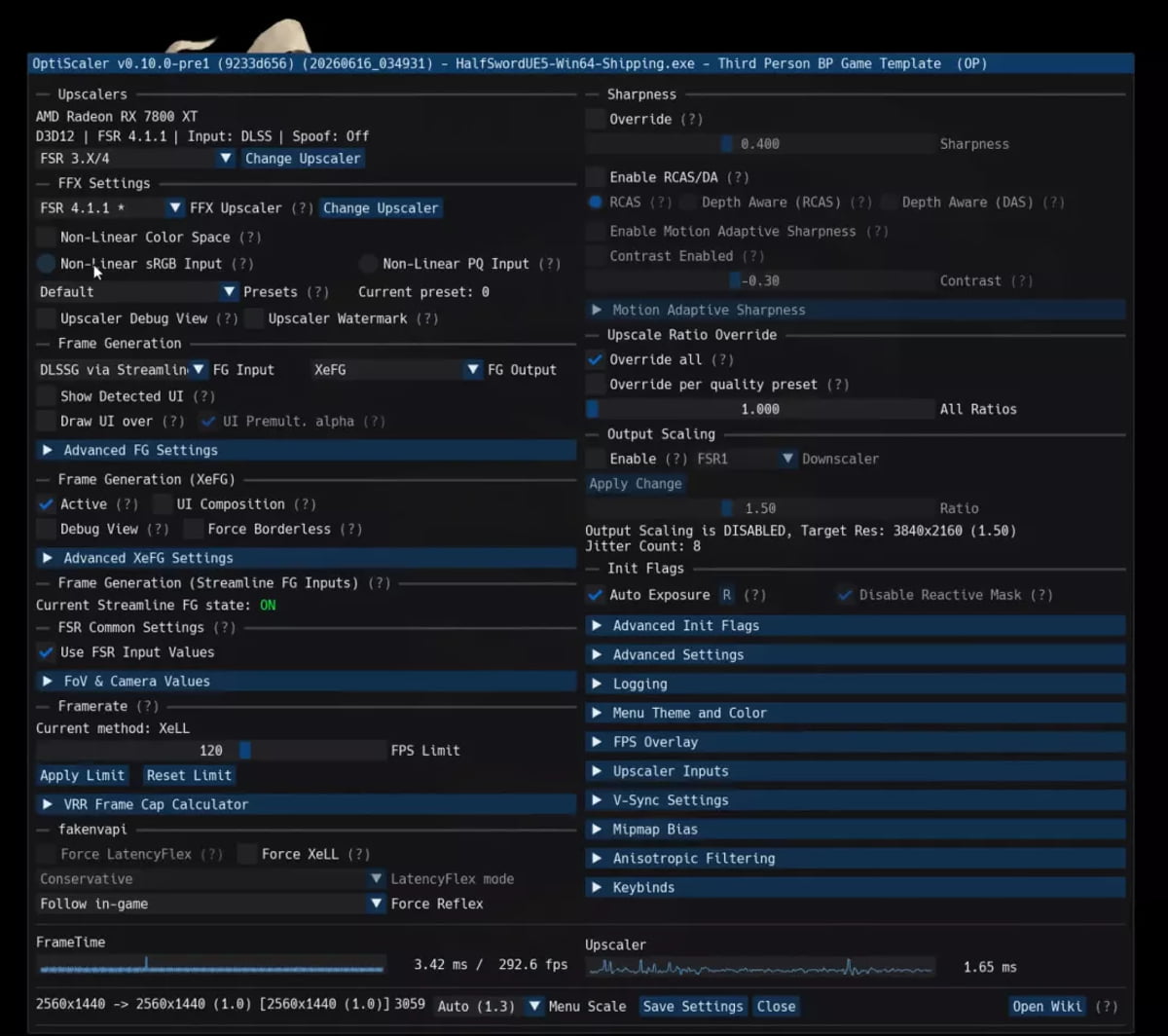Select Non-Linear sRGB Input radio
1168x1036 pixels.
click(46, 263)
